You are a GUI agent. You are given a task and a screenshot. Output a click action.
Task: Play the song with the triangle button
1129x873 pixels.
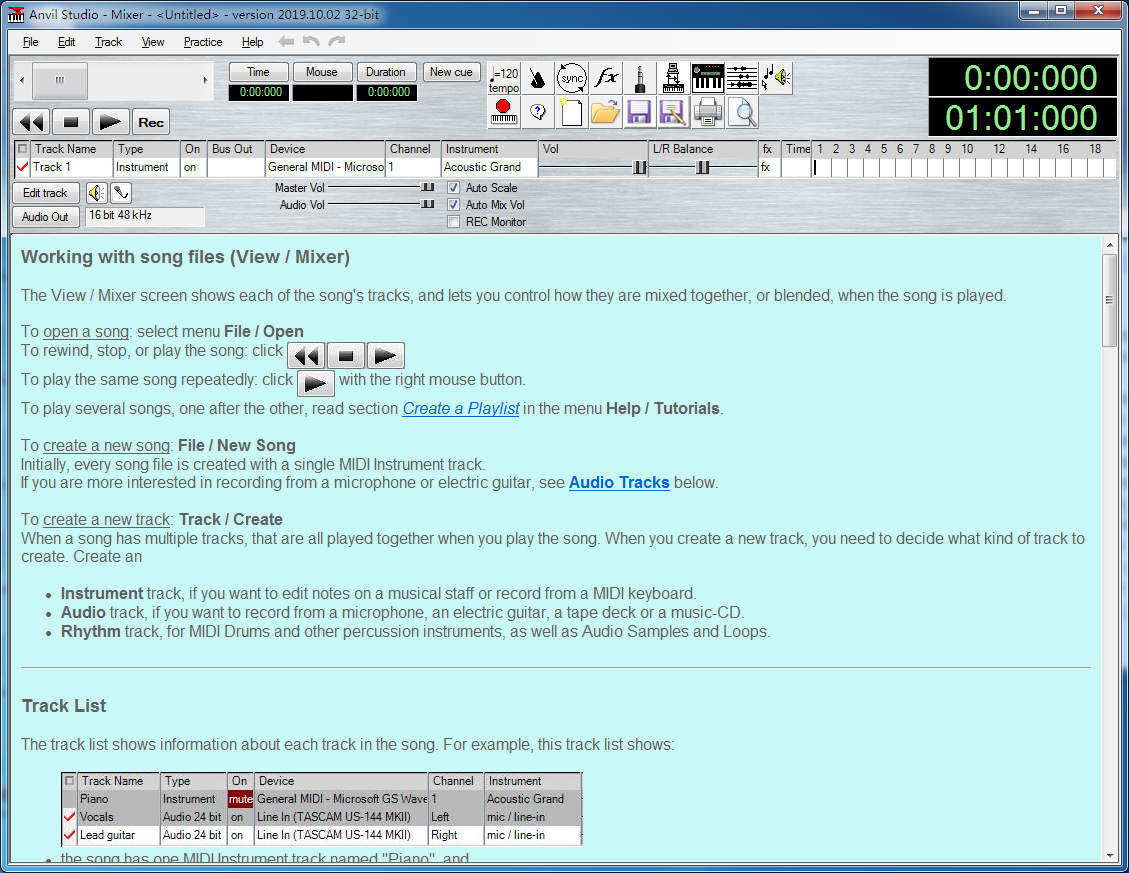[x=110, y=122]
